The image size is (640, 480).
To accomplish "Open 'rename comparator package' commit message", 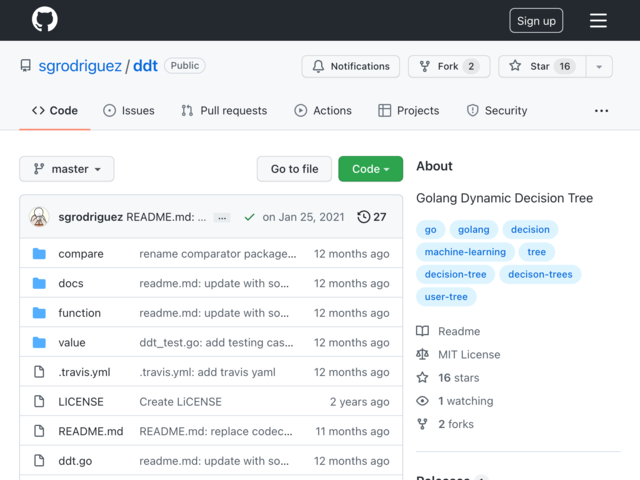I will (x=218, y=253).
